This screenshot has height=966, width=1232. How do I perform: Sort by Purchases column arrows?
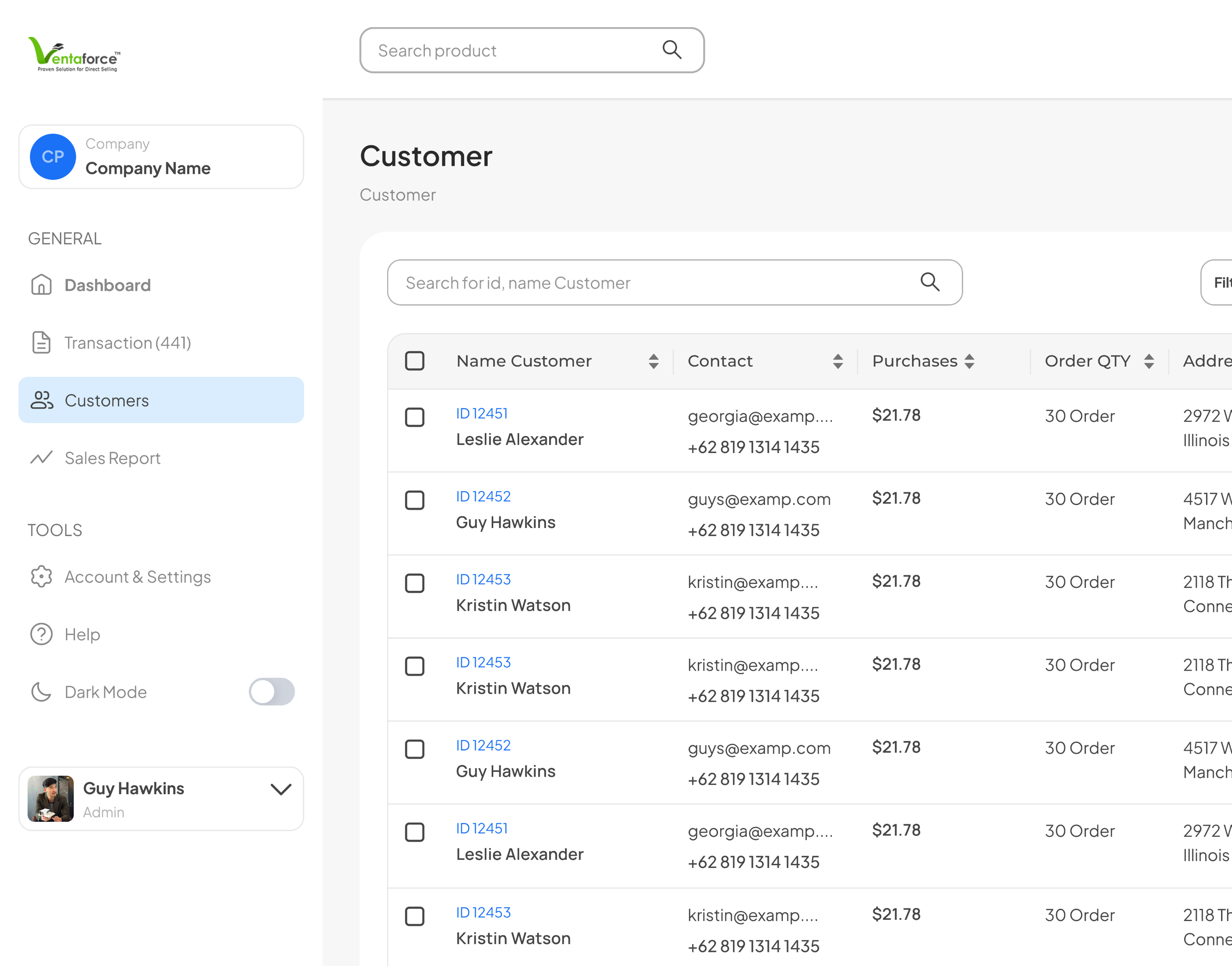(969, 361)
